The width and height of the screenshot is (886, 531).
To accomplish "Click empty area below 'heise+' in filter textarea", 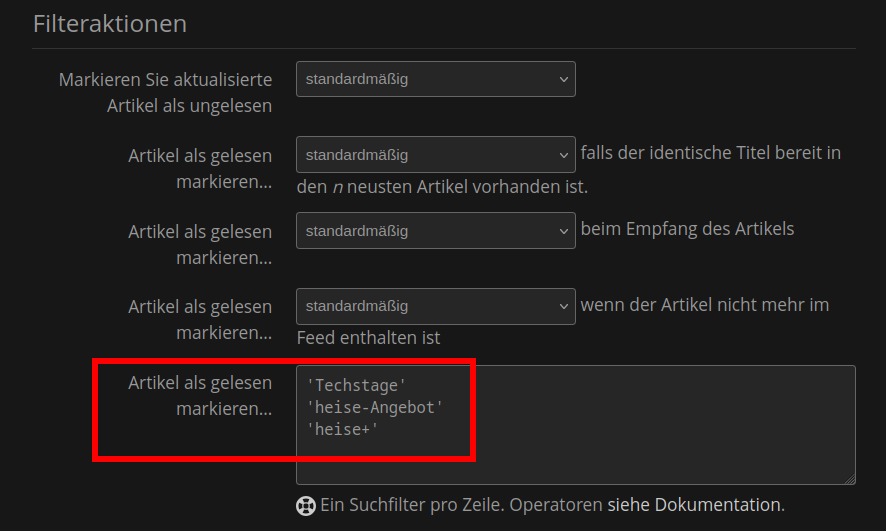I will tap(575, 462).
